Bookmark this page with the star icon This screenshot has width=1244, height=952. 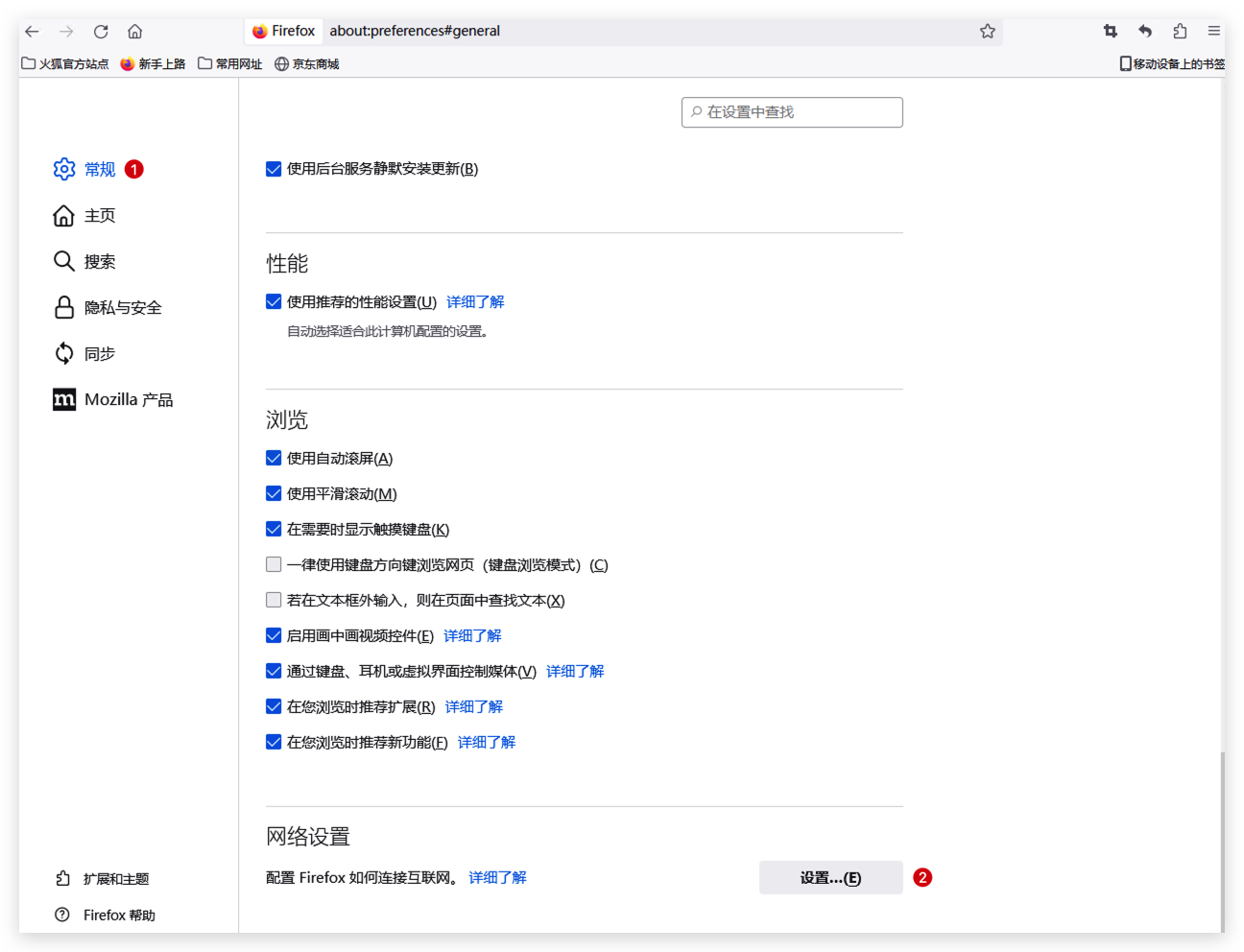click(x=987, y=32)
